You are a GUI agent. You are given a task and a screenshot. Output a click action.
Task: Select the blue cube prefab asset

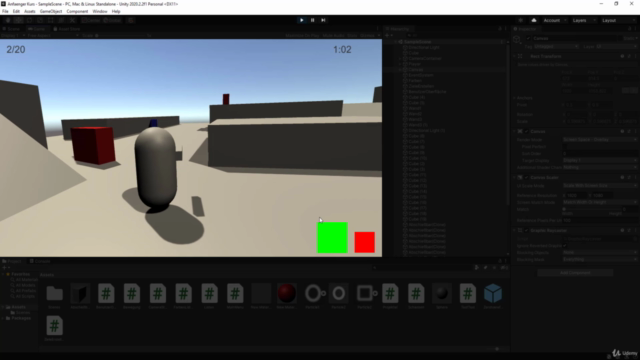click(493, 296)
